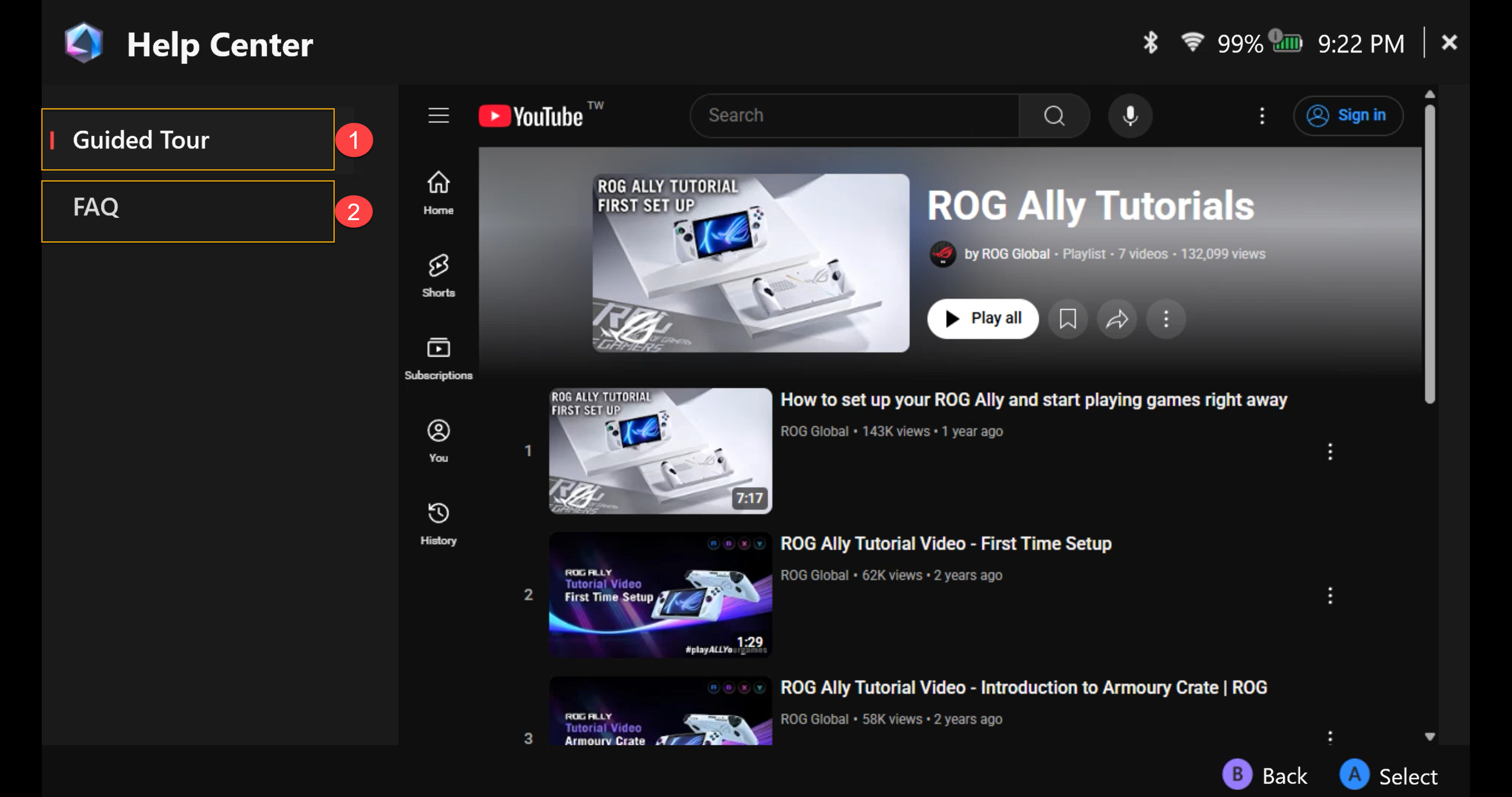Click the search magnifier button
The width and height of the screenshot is (1512, 797).
[1054, 116]
